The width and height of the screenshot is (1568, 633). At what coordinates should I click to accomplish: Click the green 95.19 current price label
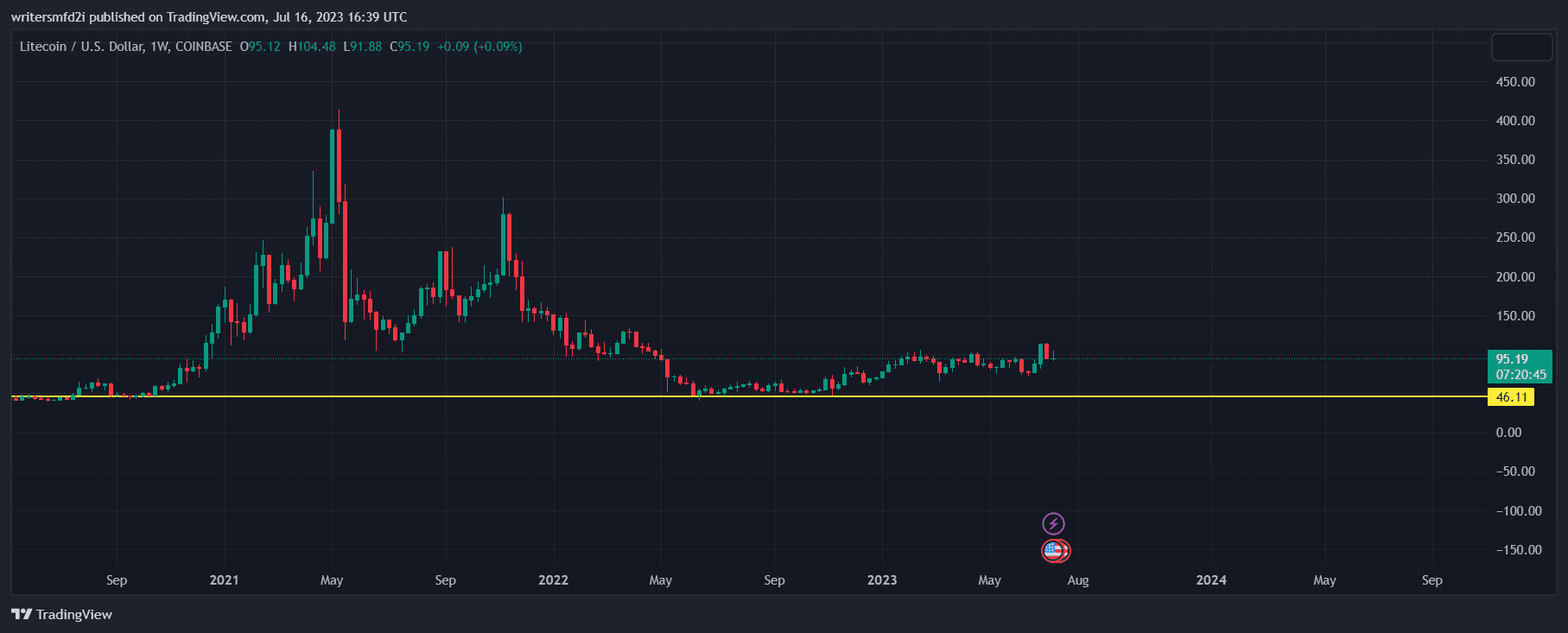(1519, 366)
